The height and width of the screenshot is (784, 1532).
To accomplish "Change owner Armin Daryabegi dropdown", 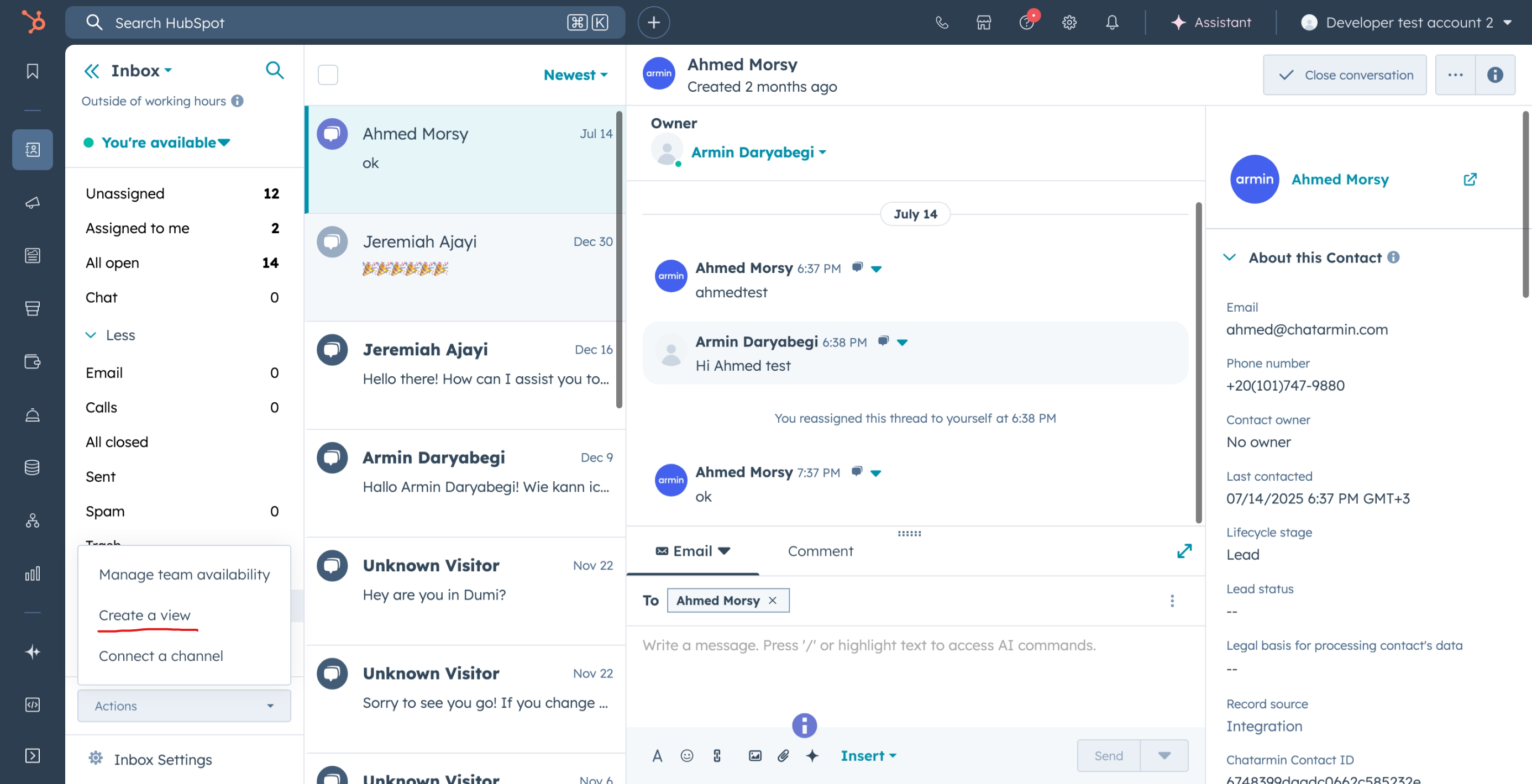I will pyautogui.click(x=758, y=152).
